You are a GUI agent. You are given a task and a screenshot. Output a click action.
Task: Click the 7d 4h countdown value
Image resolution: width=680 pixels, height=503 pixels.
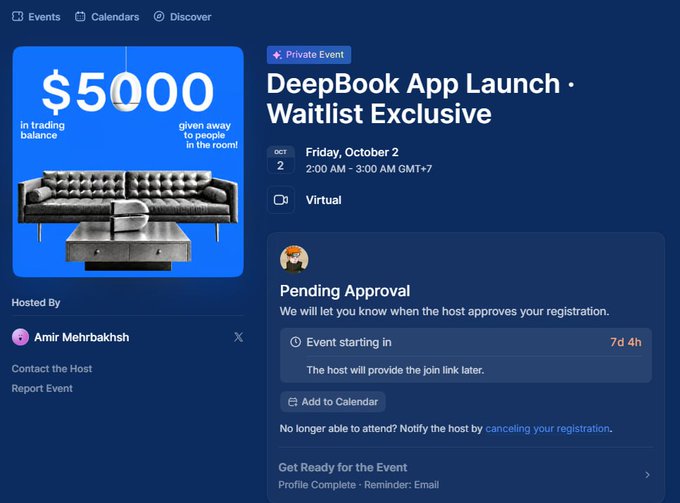(626, 342)
